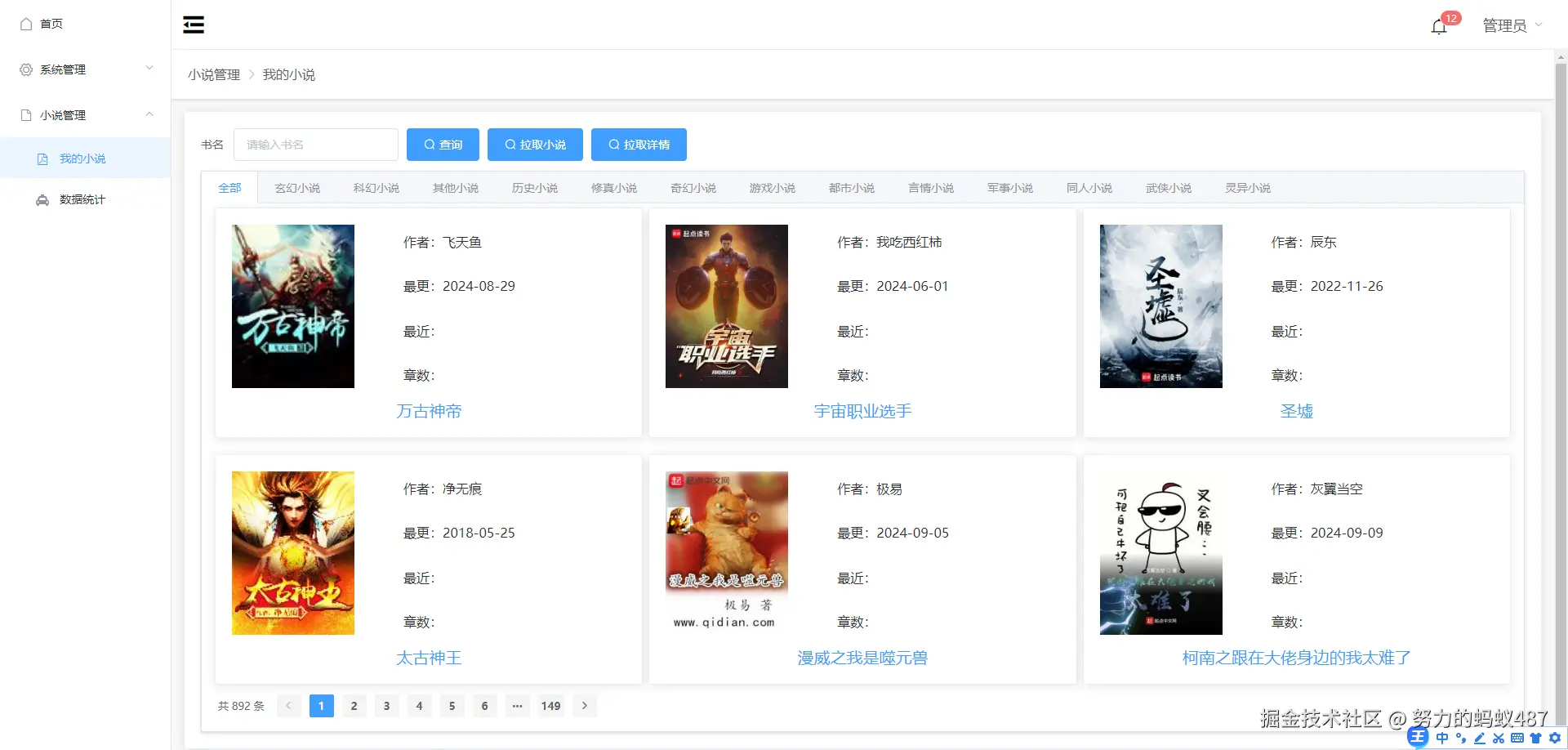1568x750 pixels.
Task: Switch IME punctuation mode icon
Action: coord(1461,738)
